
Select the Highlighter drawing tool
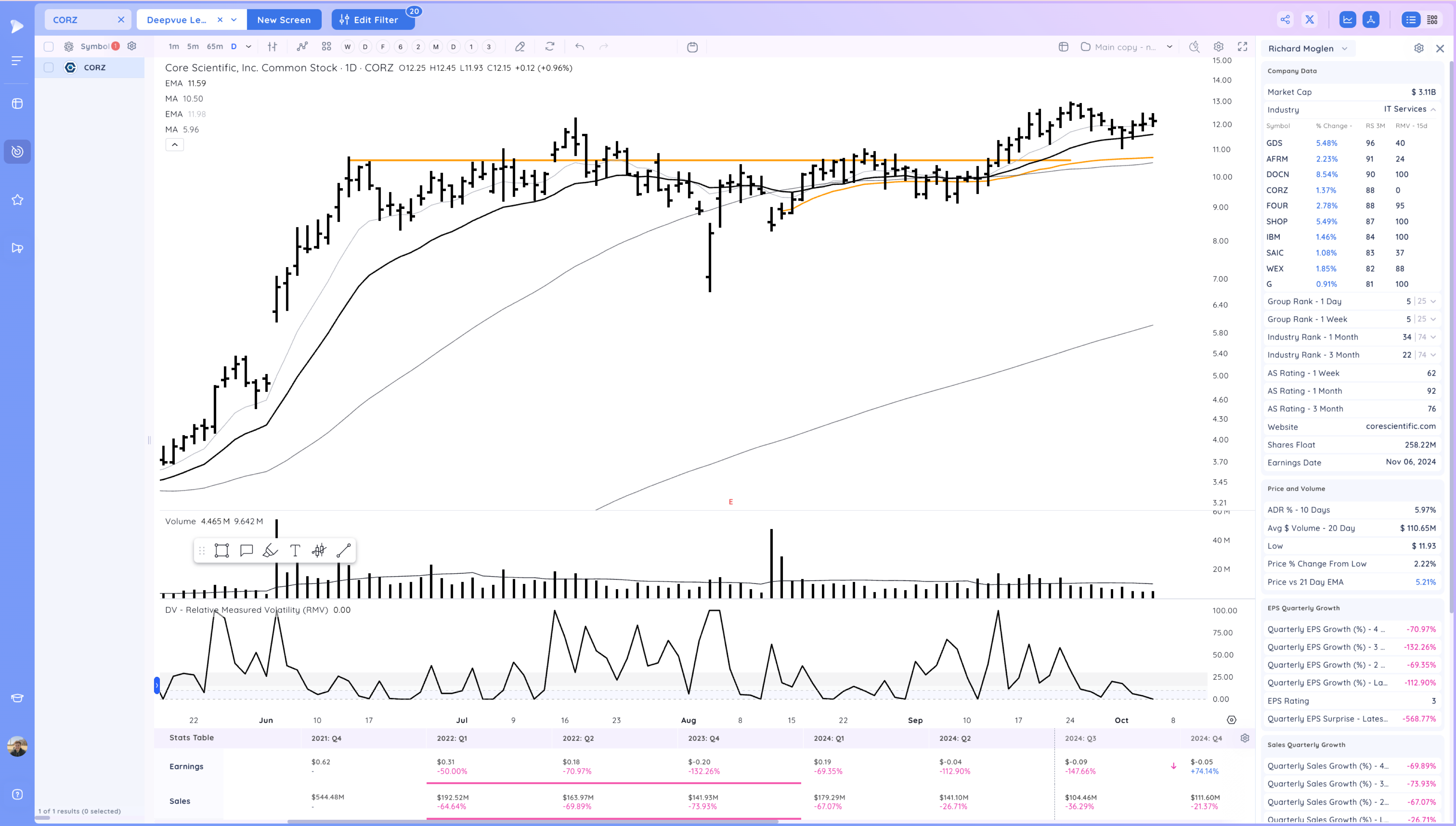[271, 550]
